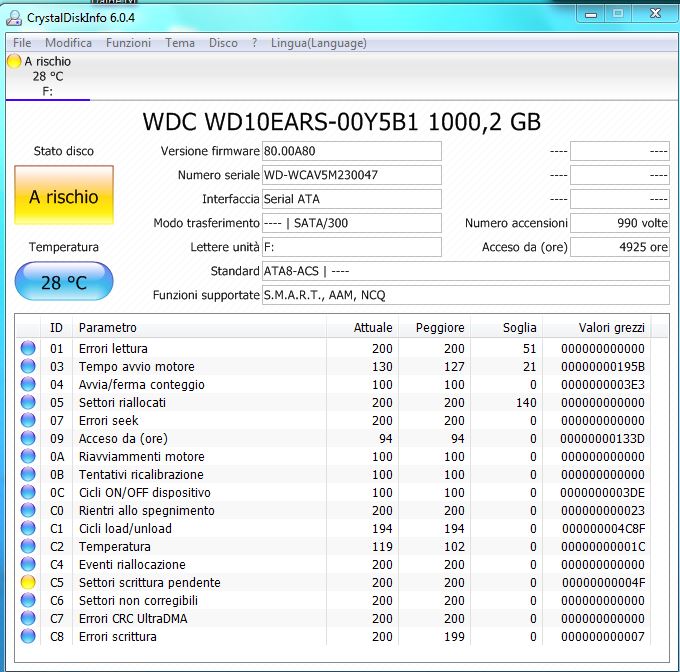This screenshot has width=680, height=672.
Task: Click threshold value 51 for Errori lettura
Action: pos(530,348)
